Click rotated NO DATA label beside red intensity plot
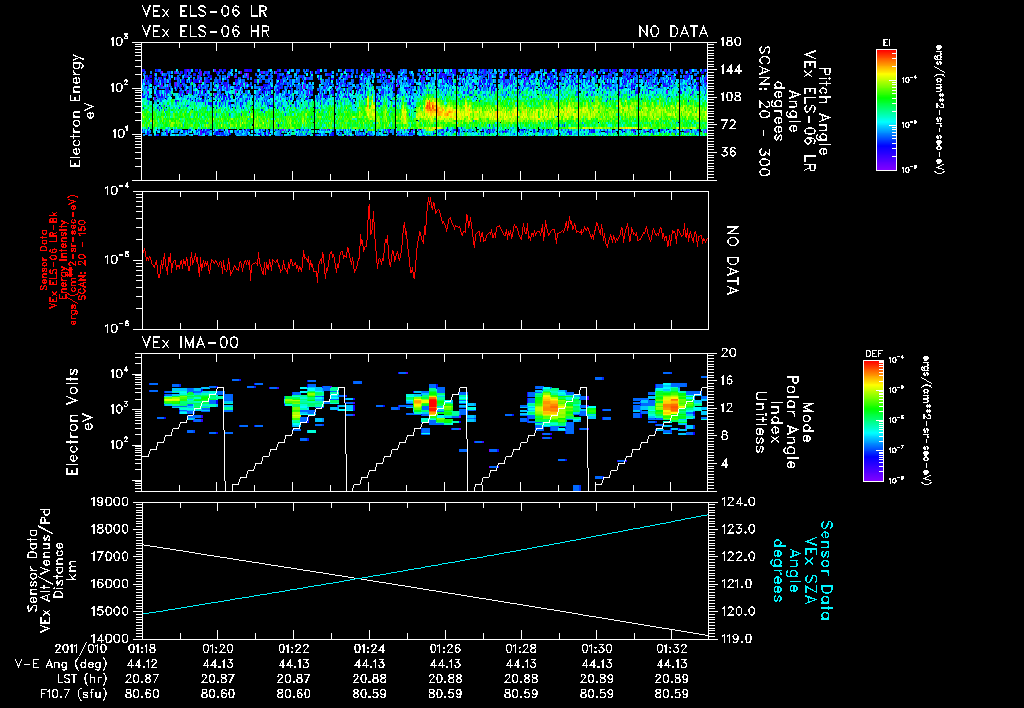1024x708 pixels. tap(733, 260)
